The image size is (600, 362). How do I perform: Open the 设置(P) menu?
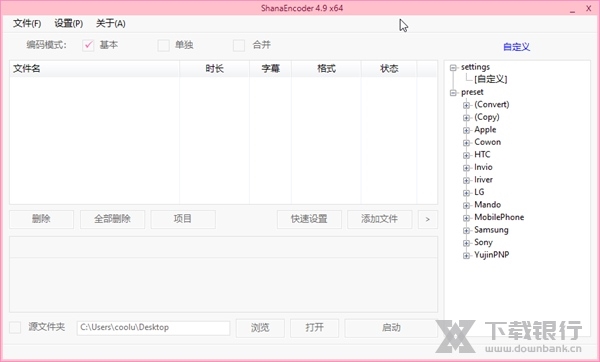[x=68, y=23]
